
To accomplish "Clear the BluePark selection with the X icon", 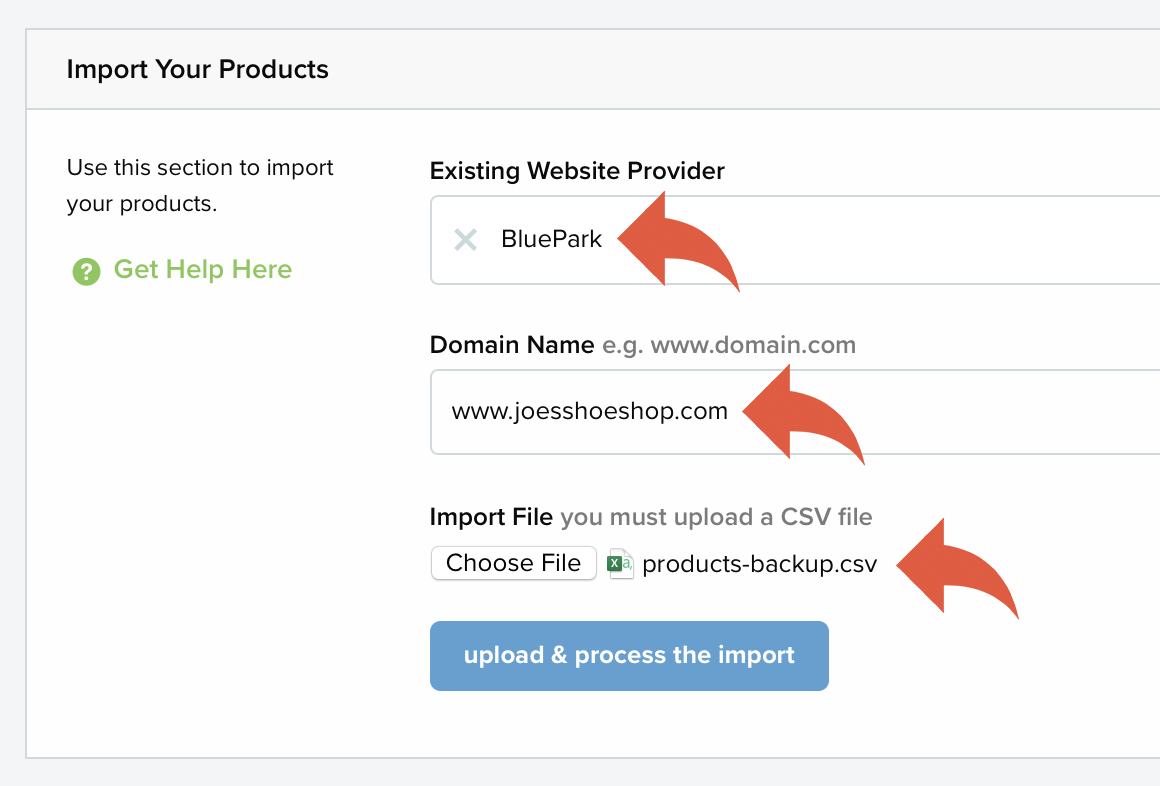I will 465,239.
